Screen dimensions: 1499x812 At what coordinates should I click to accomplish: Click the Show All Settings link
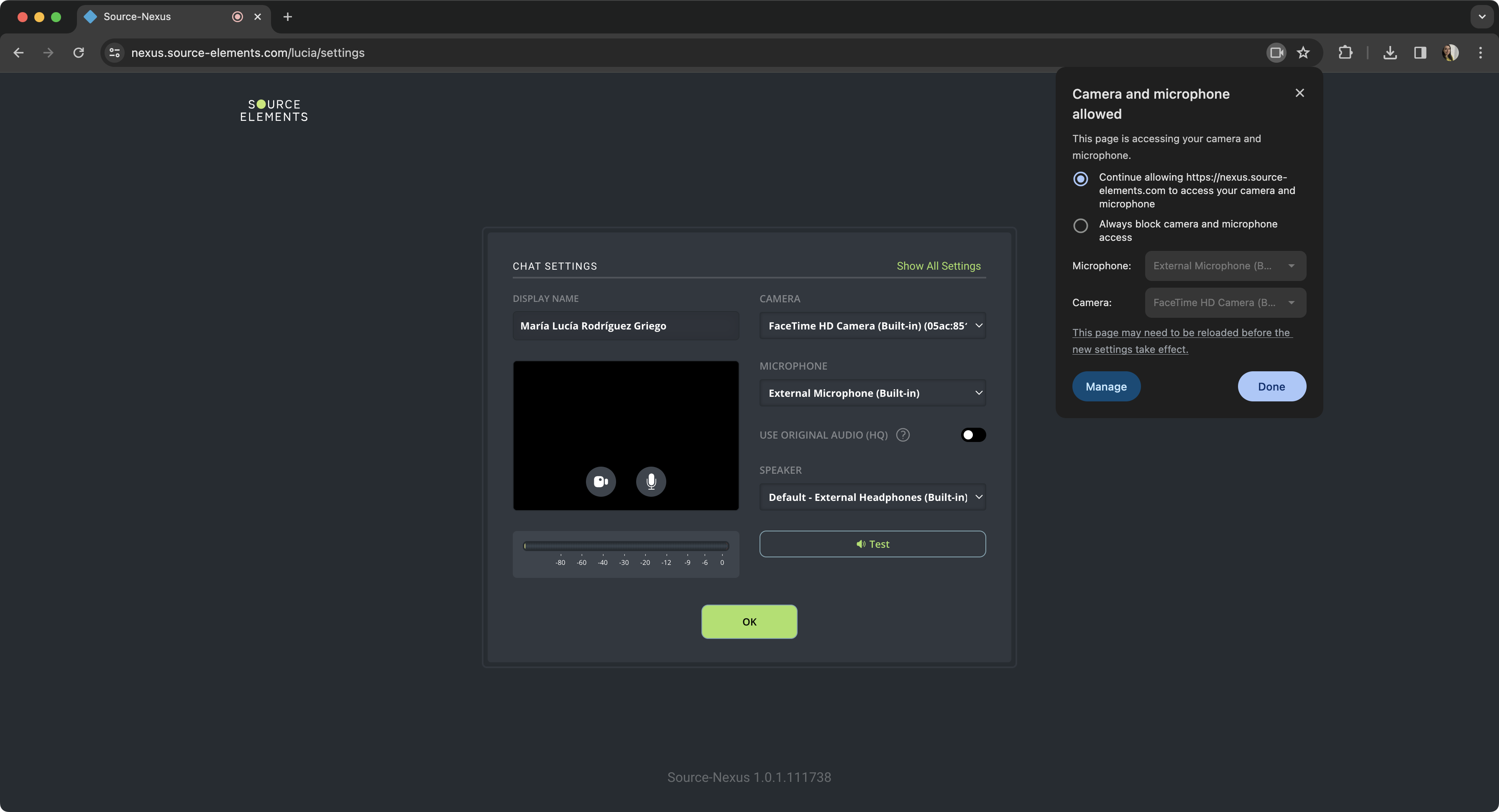point(938,266)
